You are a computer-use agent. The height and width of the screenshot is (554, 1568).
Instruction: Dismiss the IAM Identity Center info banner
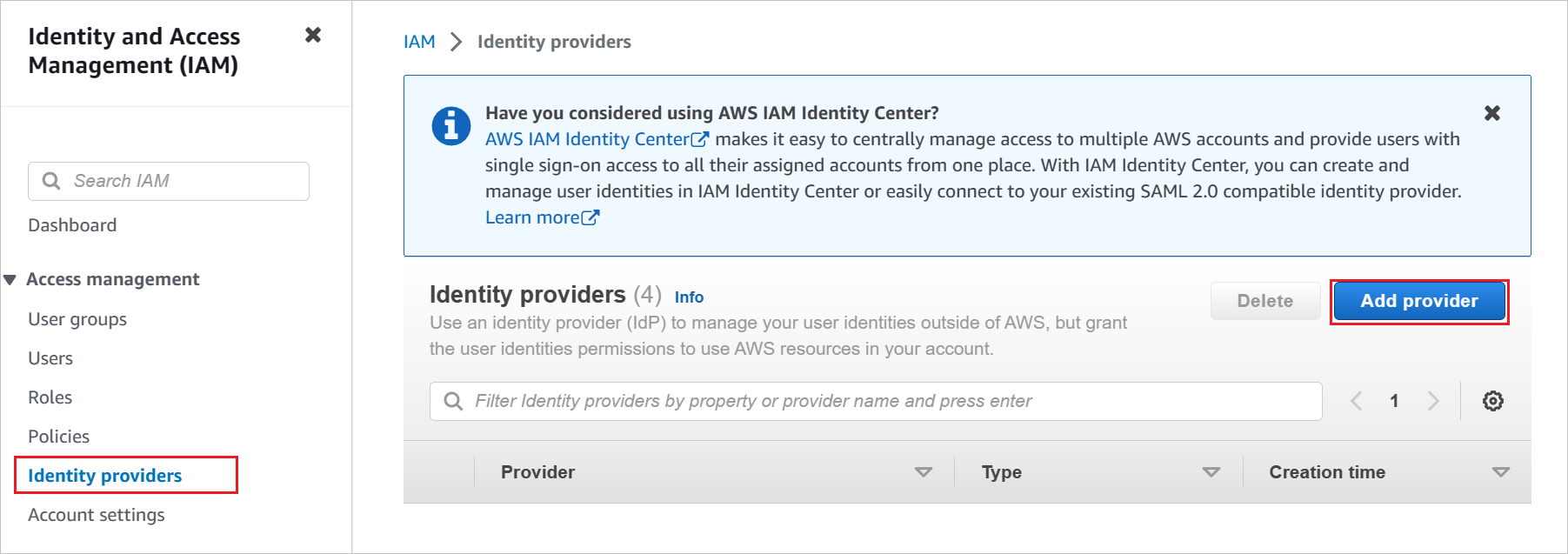1492,113
